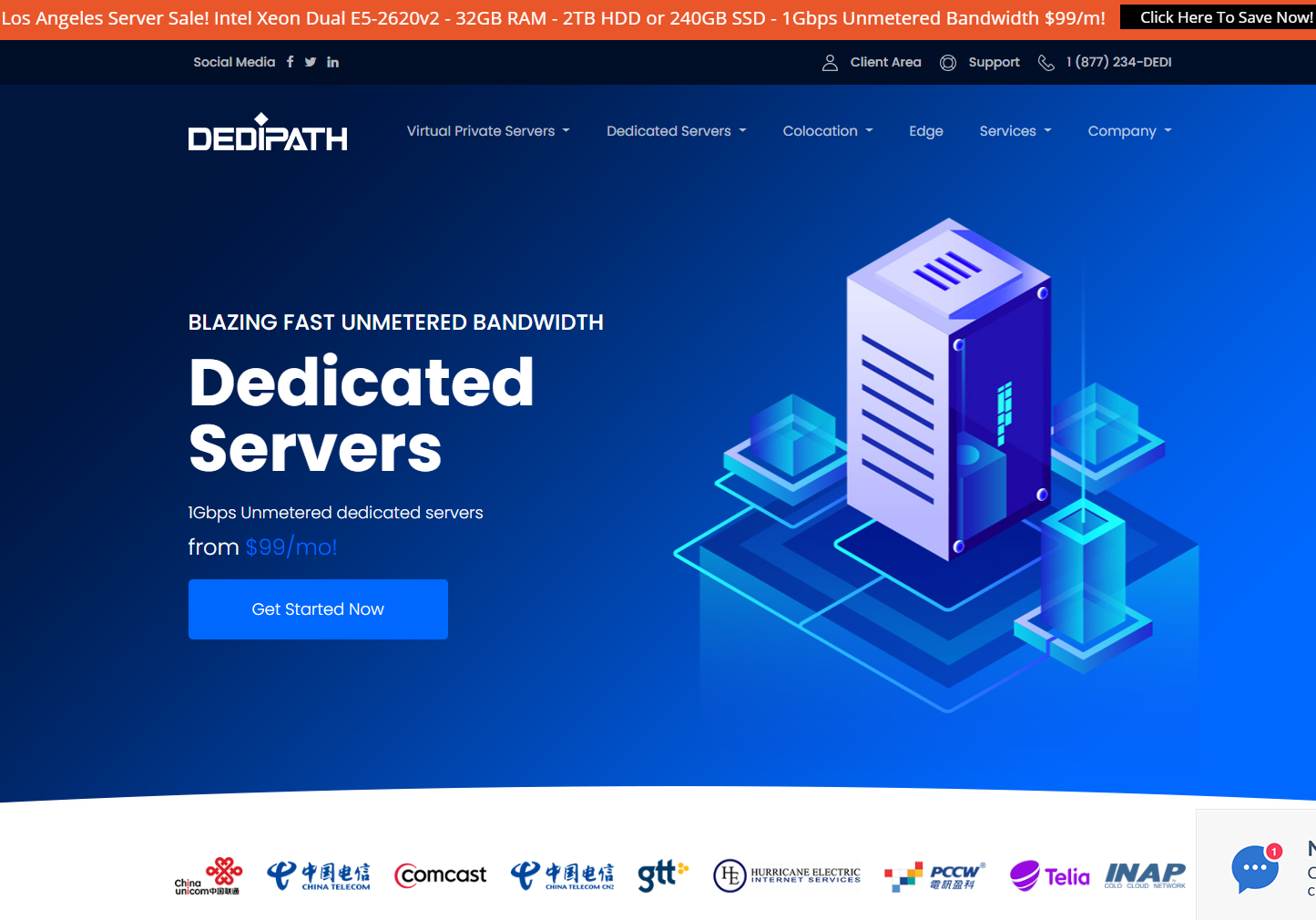Expand the Virtual Private Servers menu
1316x920 pixels.
pyautogui.click(x=488, y=131)
